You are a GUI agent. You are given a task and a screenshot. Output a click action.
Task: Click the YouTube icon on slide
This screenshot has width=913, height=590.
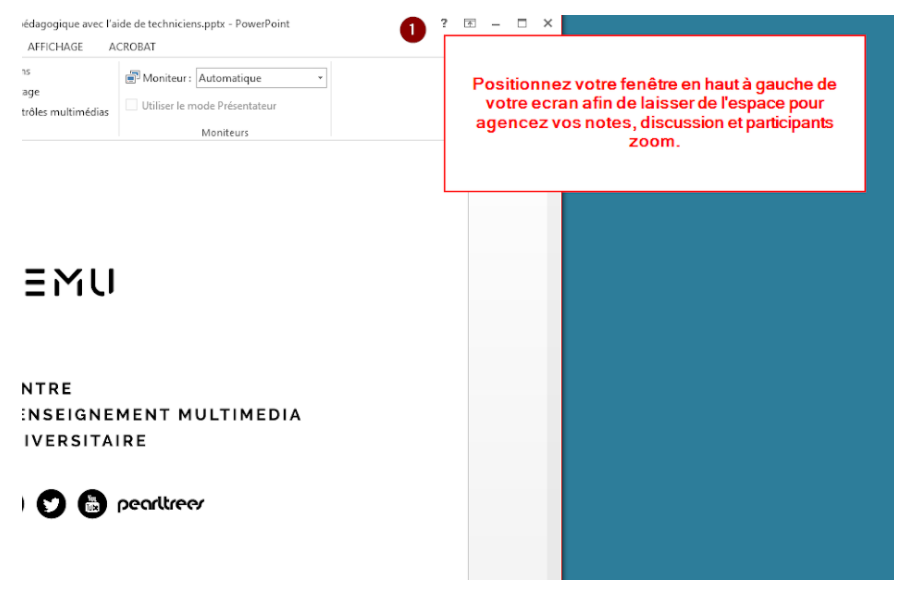[x=92, y=504]
